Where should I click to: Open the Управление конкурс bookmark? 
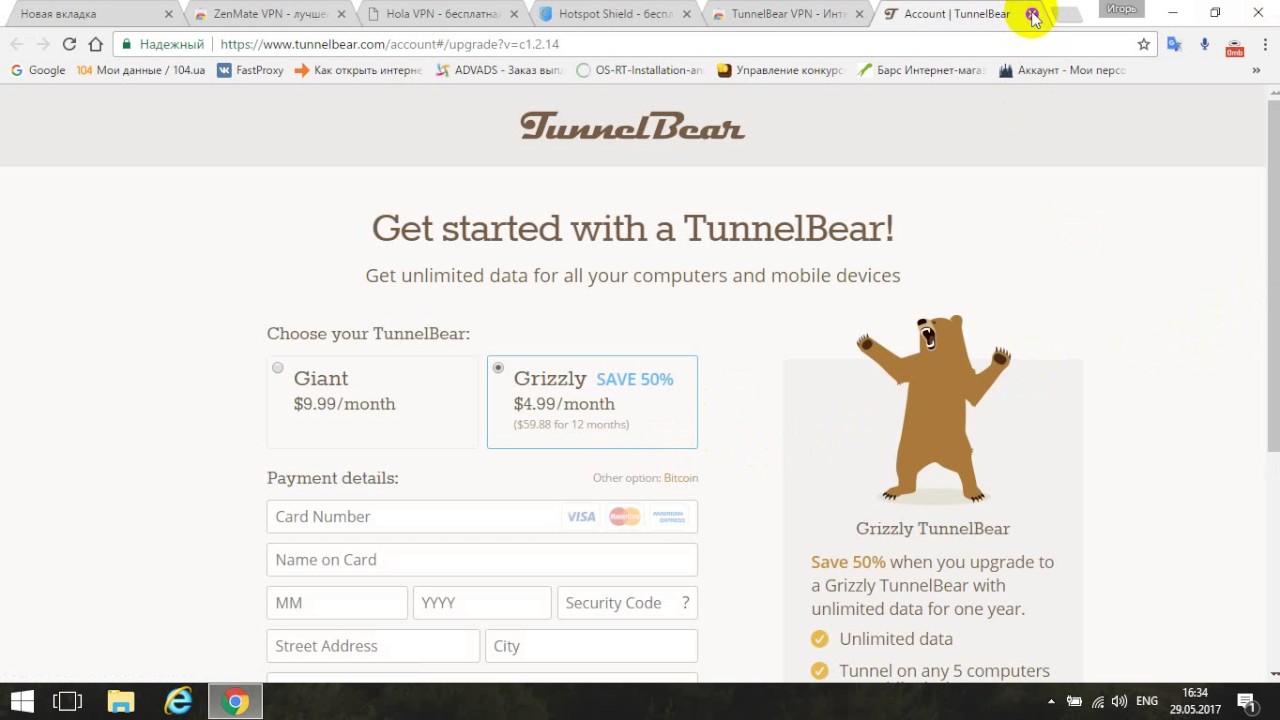781,70
